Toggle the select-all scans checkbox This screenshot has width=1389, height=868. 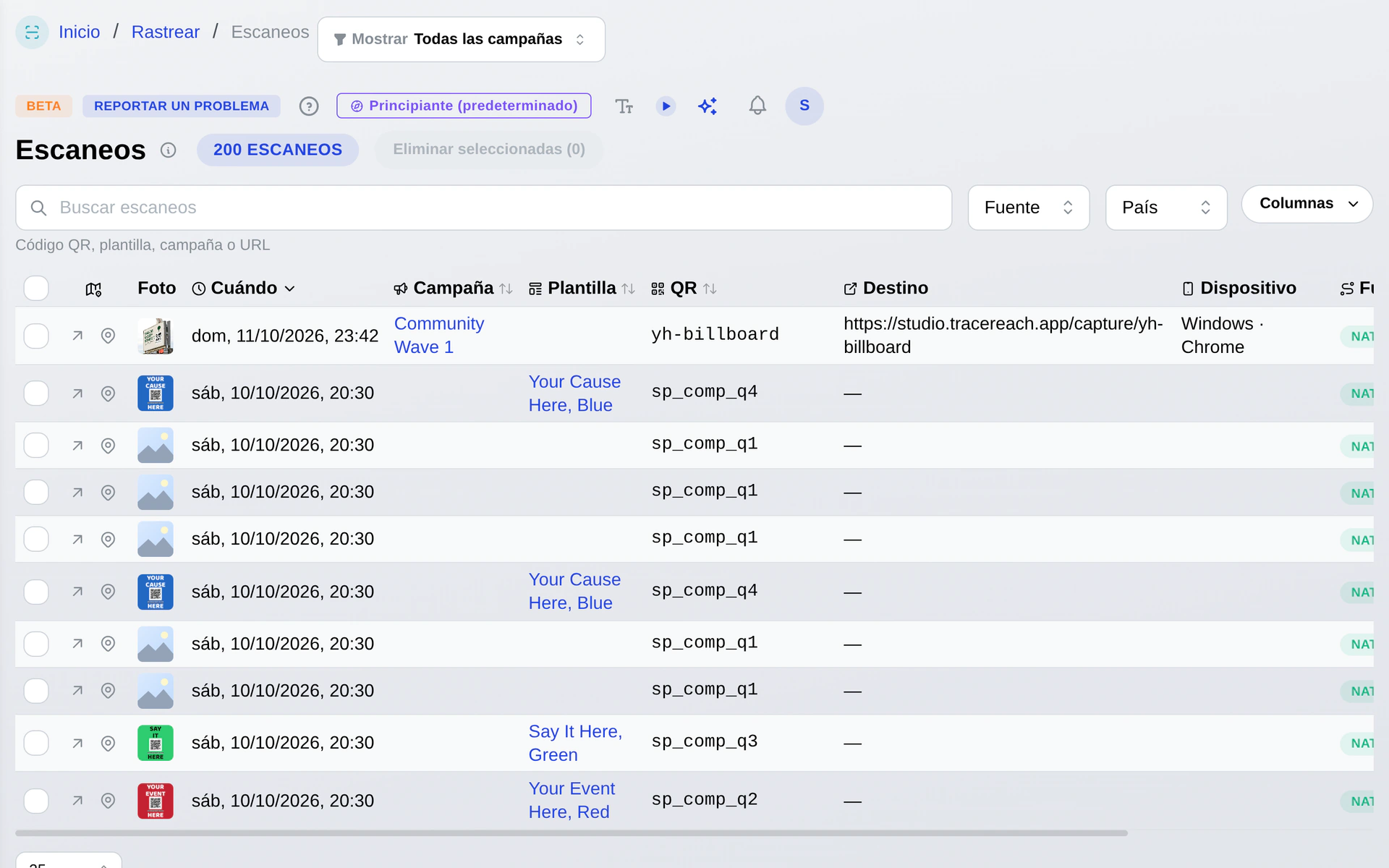(x=36, y=288)
